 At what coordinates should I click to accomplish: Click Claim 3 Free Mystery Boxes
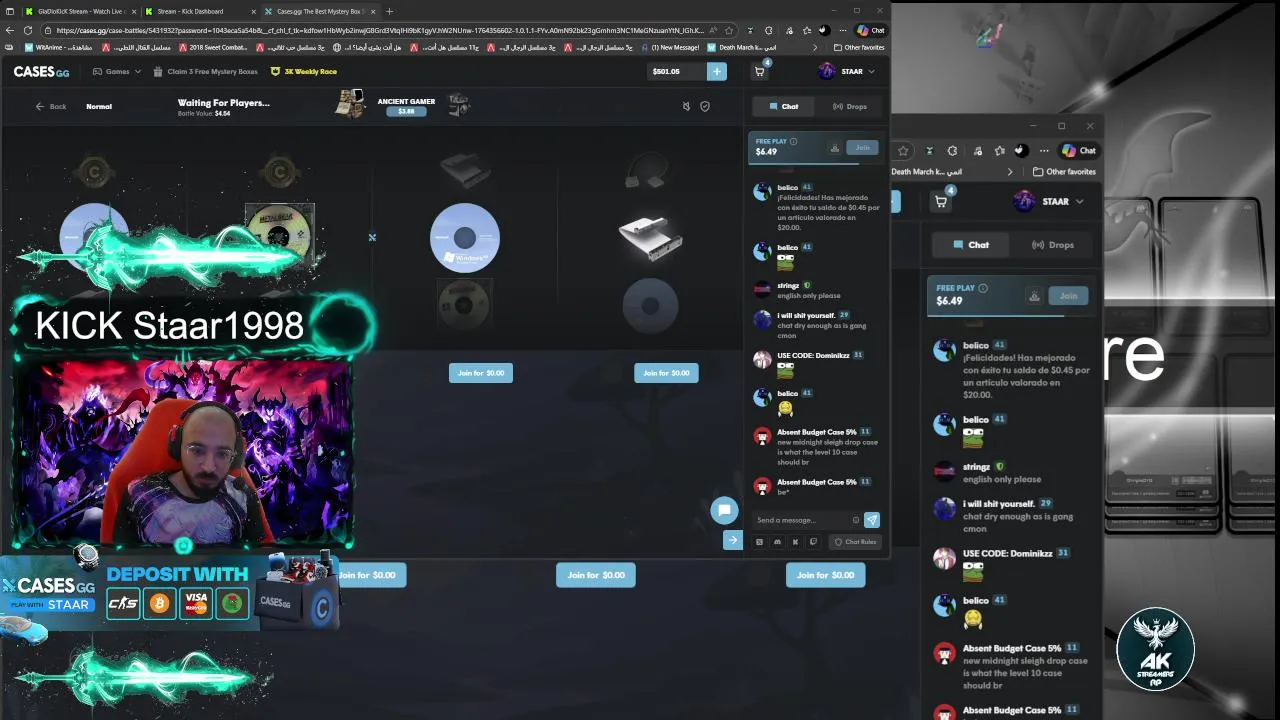tap(205, 71)
